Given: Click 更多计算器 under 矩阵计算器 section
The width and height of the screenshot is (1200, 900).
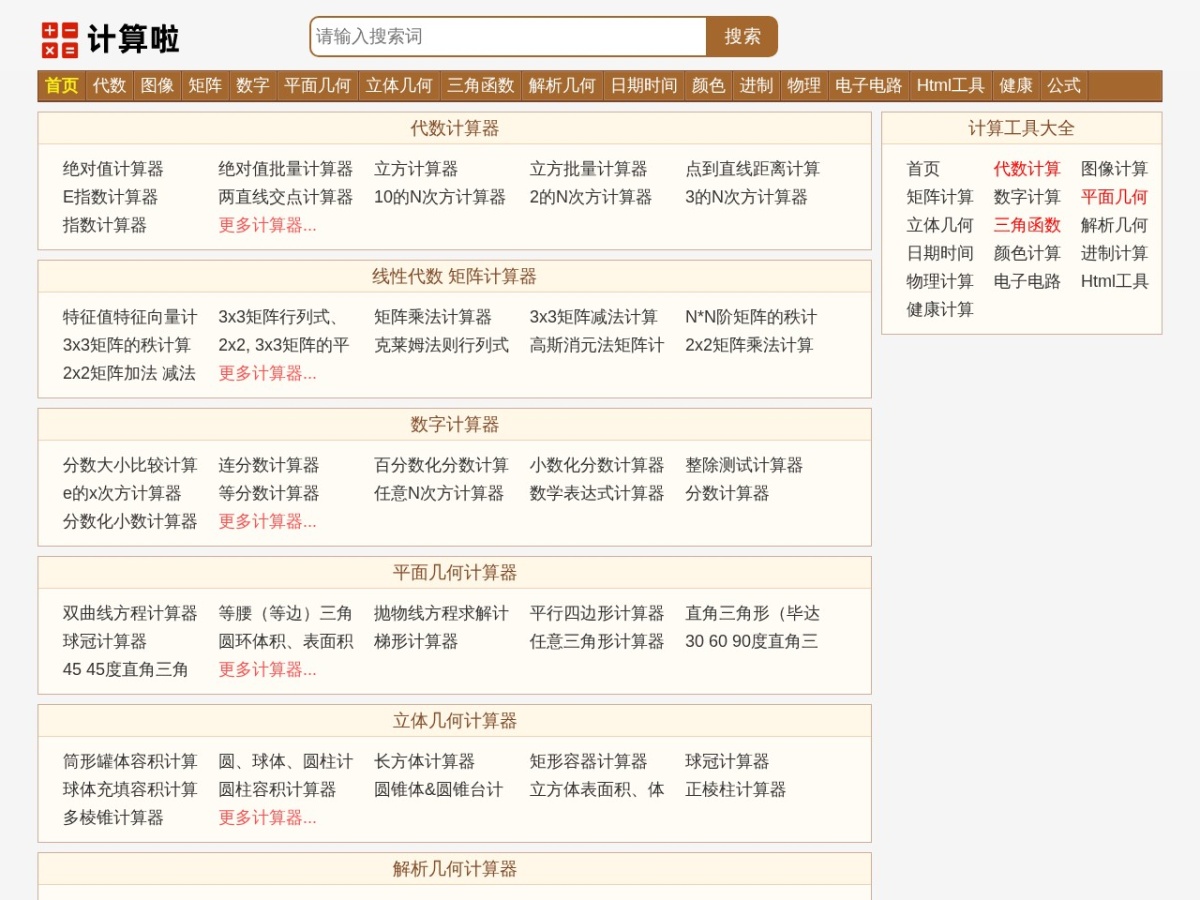Looking at the screenshot, I should [267, 373].
